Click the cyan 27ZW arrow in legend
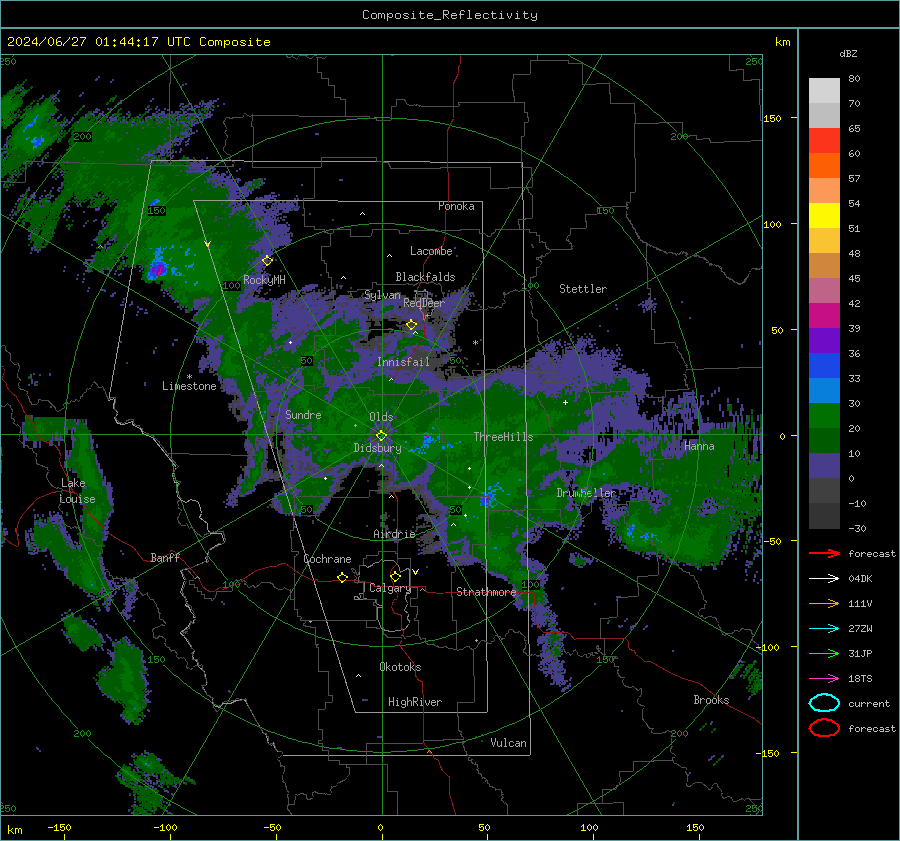The height and width of the screenshot is (841, 900). (x=824, y=629)
